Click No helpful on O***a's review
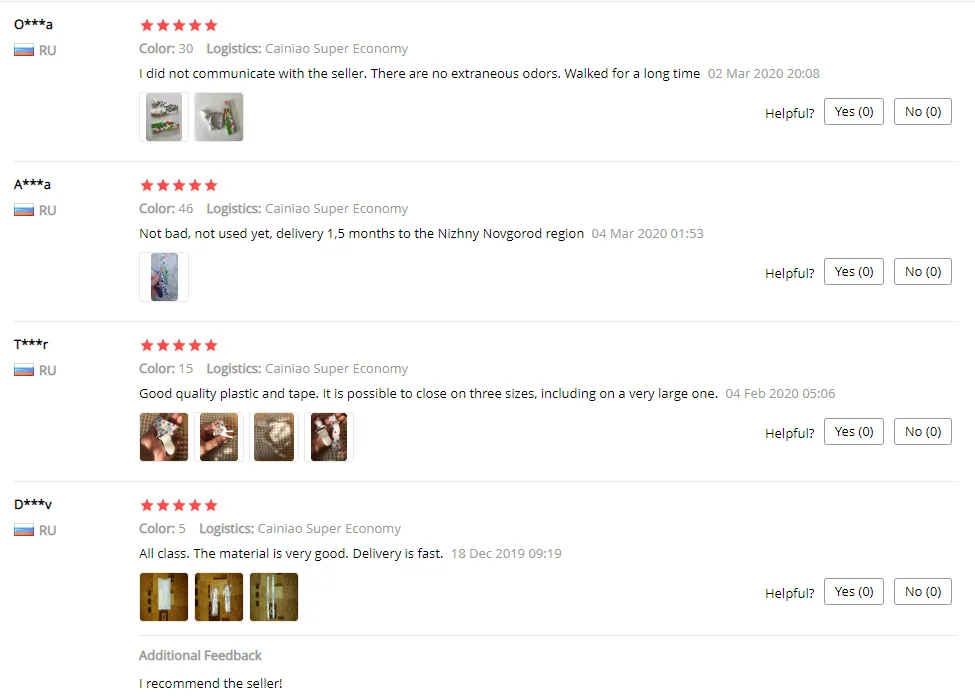 [x=923, y=112]
